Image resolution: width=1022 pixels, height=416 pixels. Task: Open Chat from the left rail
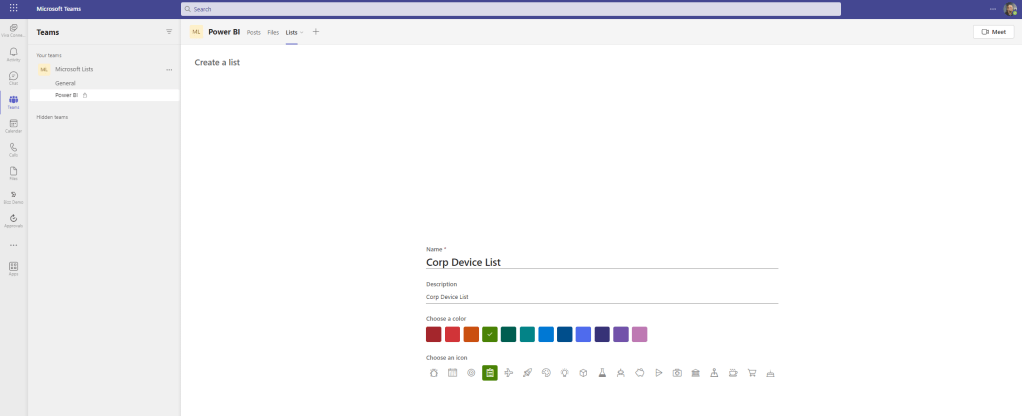point(13,77)
